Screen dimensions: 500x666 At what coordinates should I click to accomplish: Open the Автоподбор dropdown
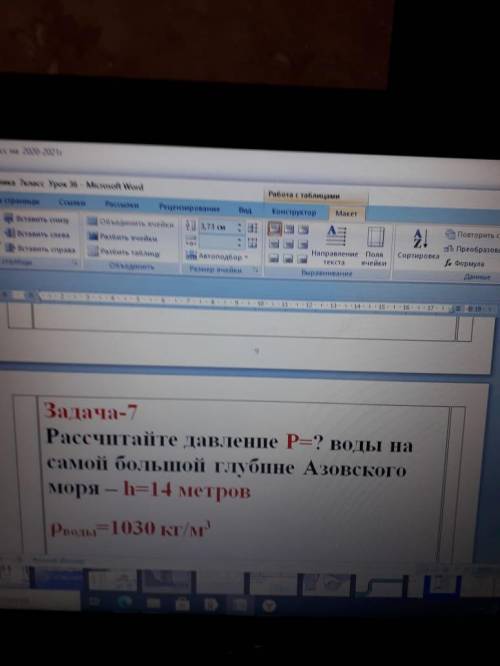pos(217,256)
